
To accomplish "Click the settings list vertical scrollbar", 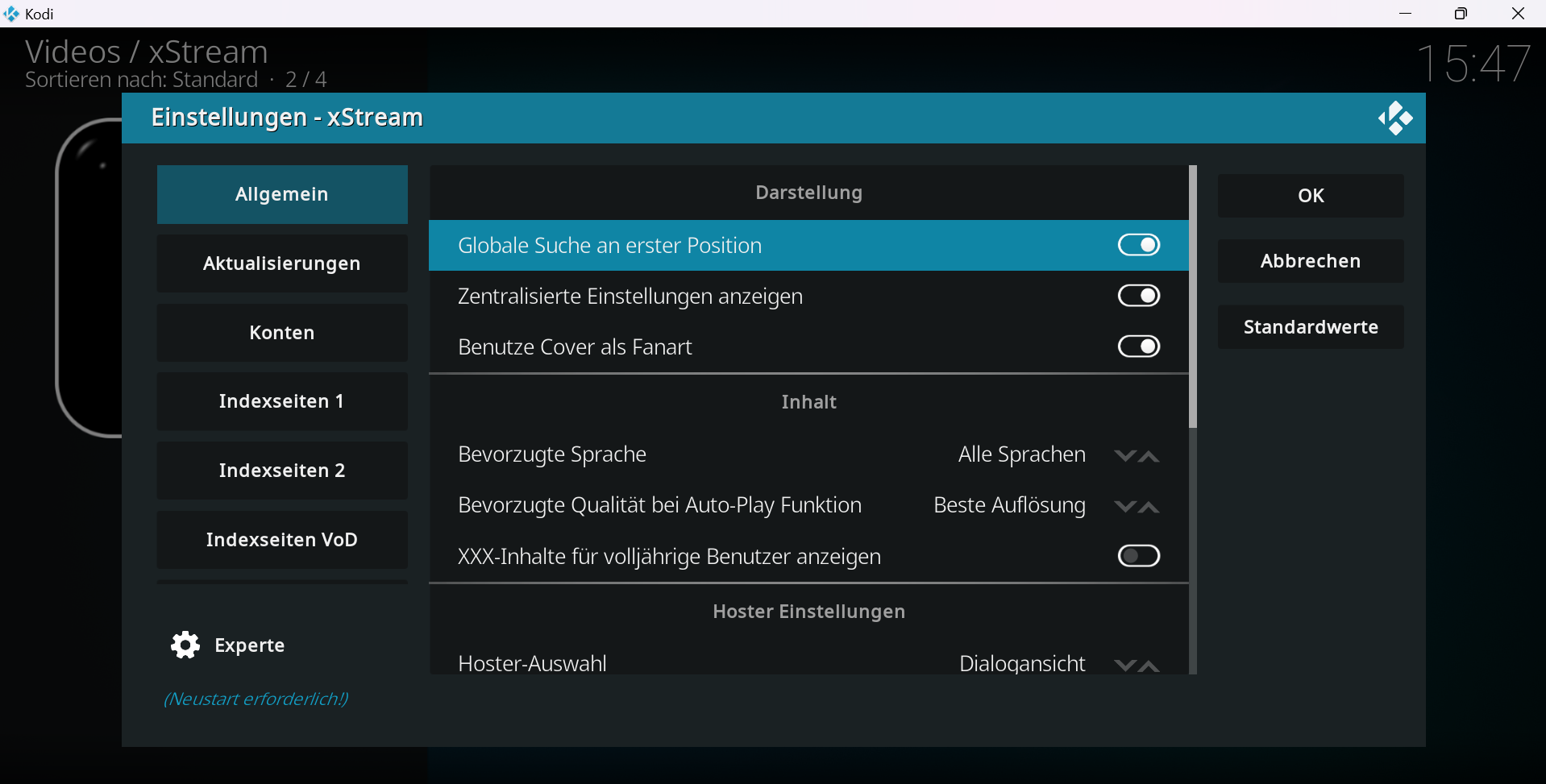I will 1193,297.
